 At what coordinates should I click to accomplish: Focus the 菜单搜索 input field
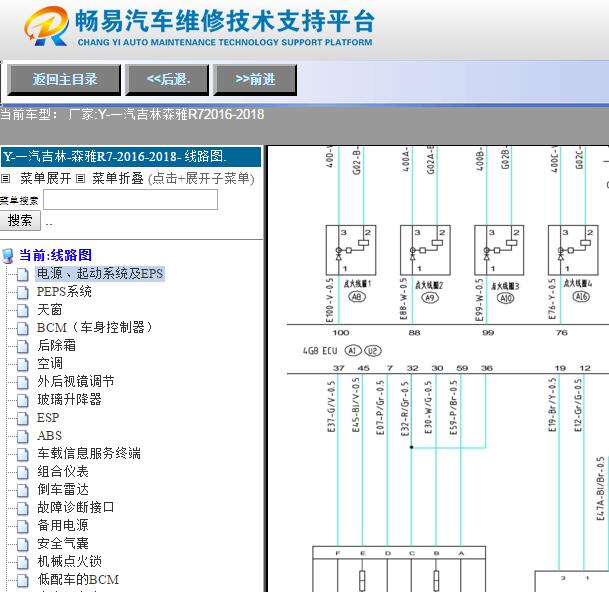click(x=130, y=200)
